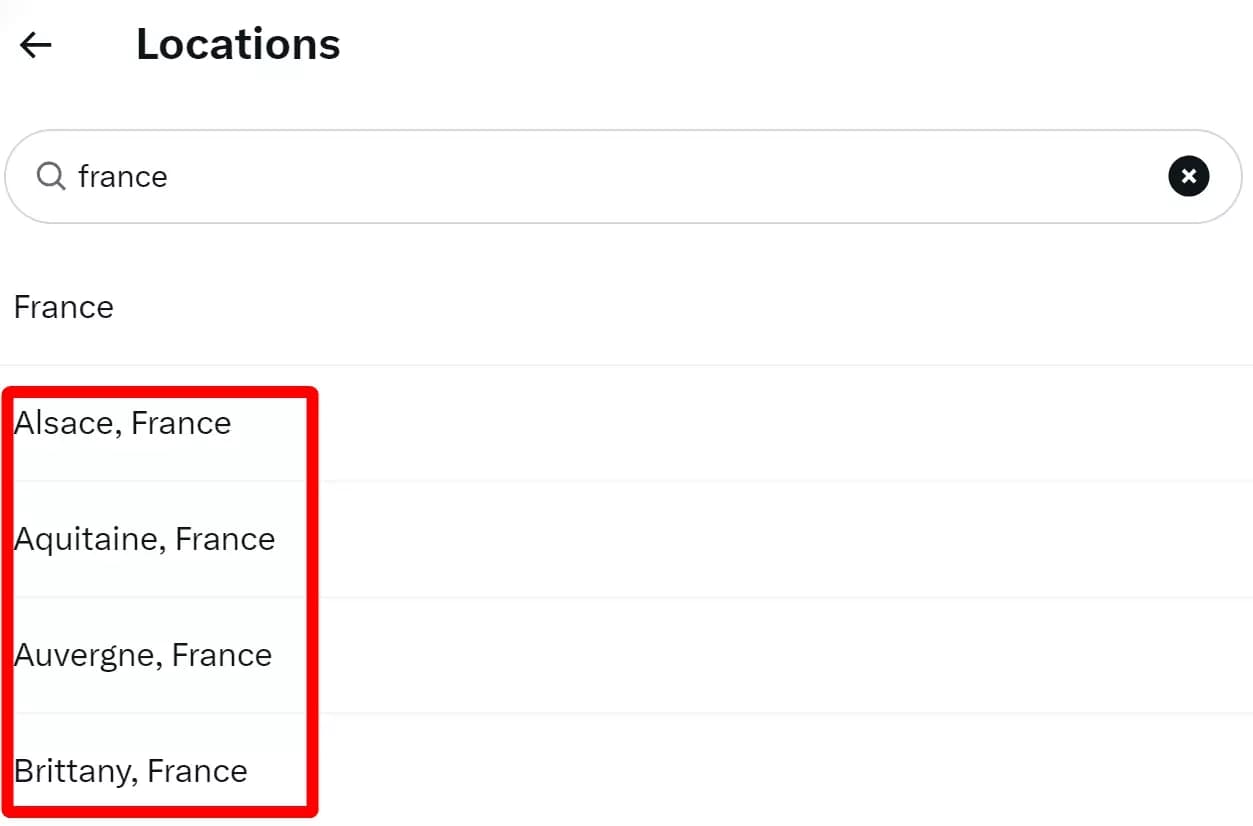Click inside the france search field
This screenshot has width=1253, height=826.
pos(400,176)
